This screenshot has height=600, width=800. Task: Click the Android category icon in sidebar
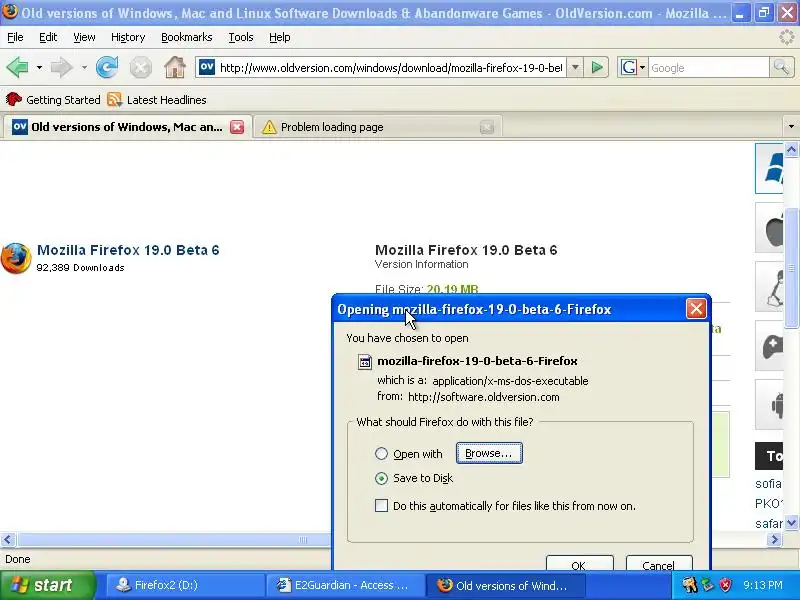point(769,405)
